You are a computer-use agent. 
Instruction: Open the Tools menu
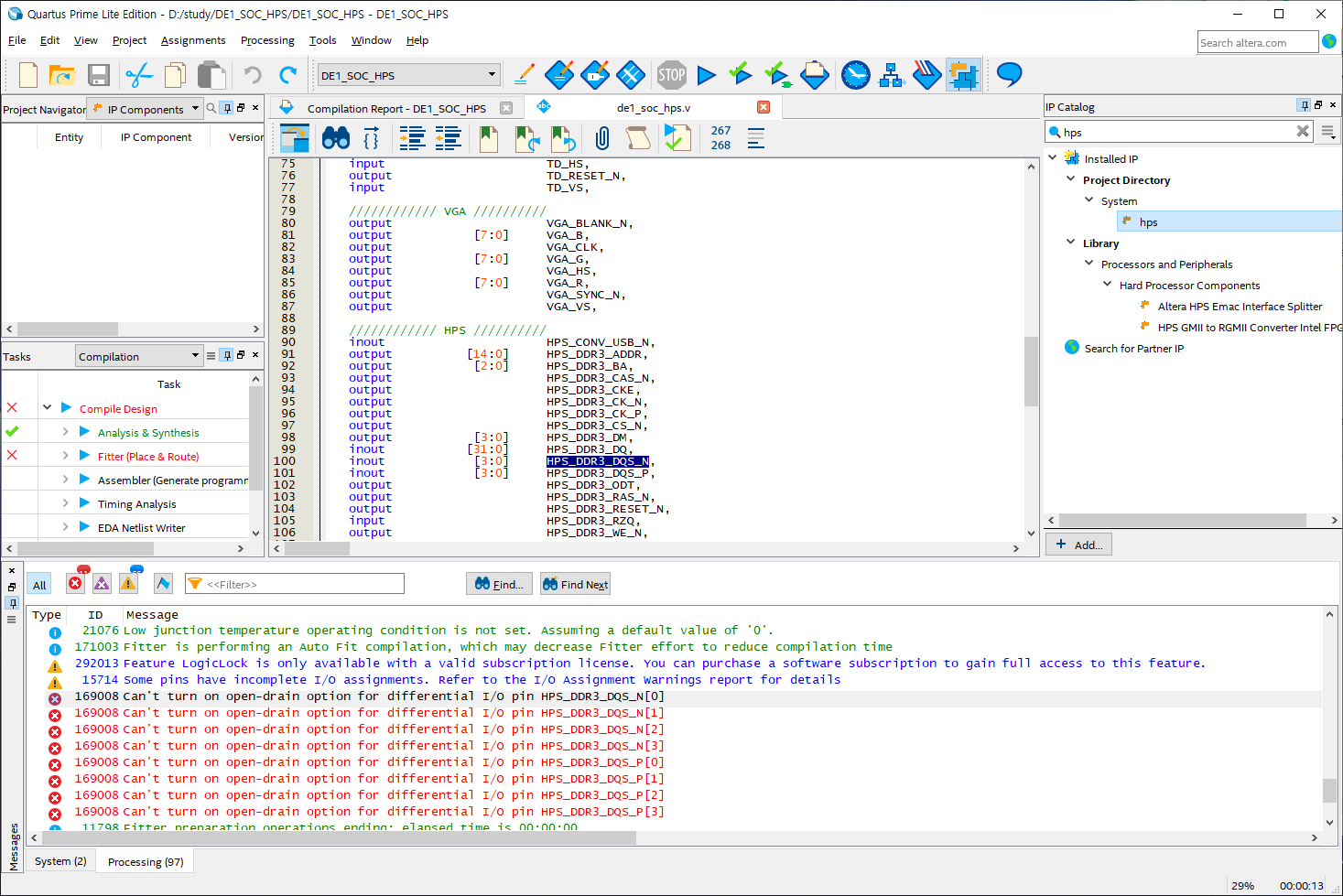[322, 40]
